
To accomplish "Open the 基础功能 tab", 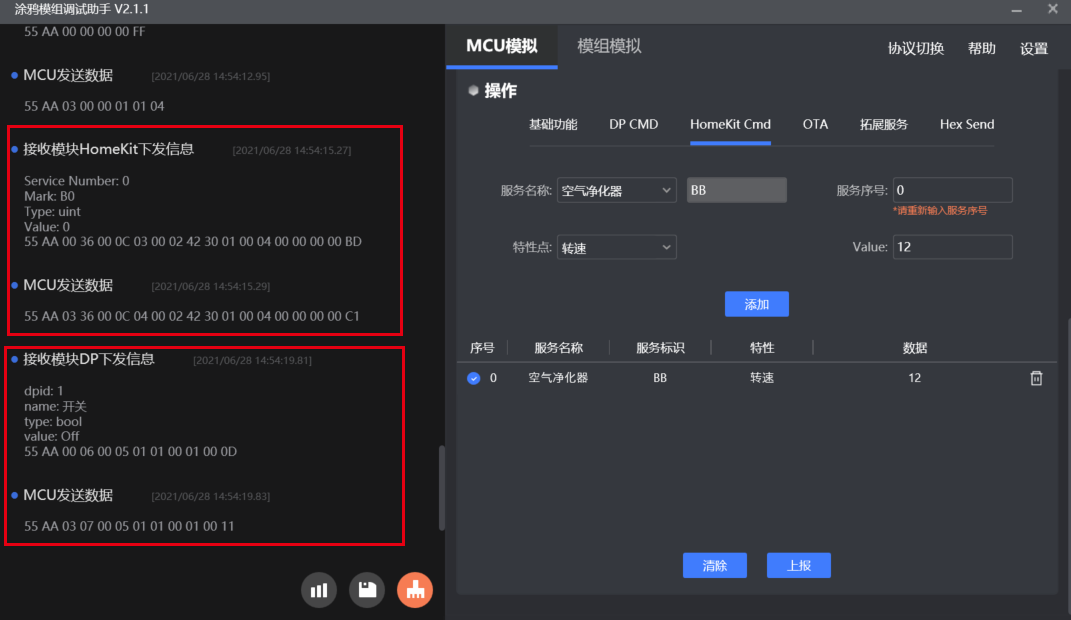I will coord(553,124).
